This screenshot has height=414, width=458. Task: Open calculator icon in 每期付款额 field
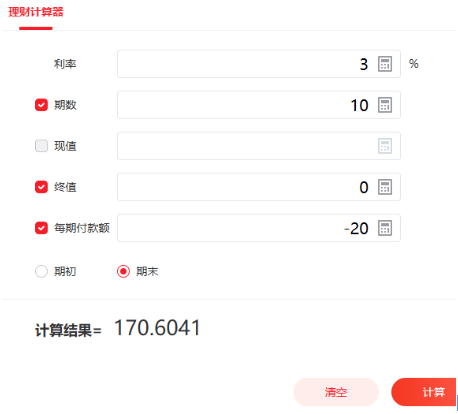385,228
